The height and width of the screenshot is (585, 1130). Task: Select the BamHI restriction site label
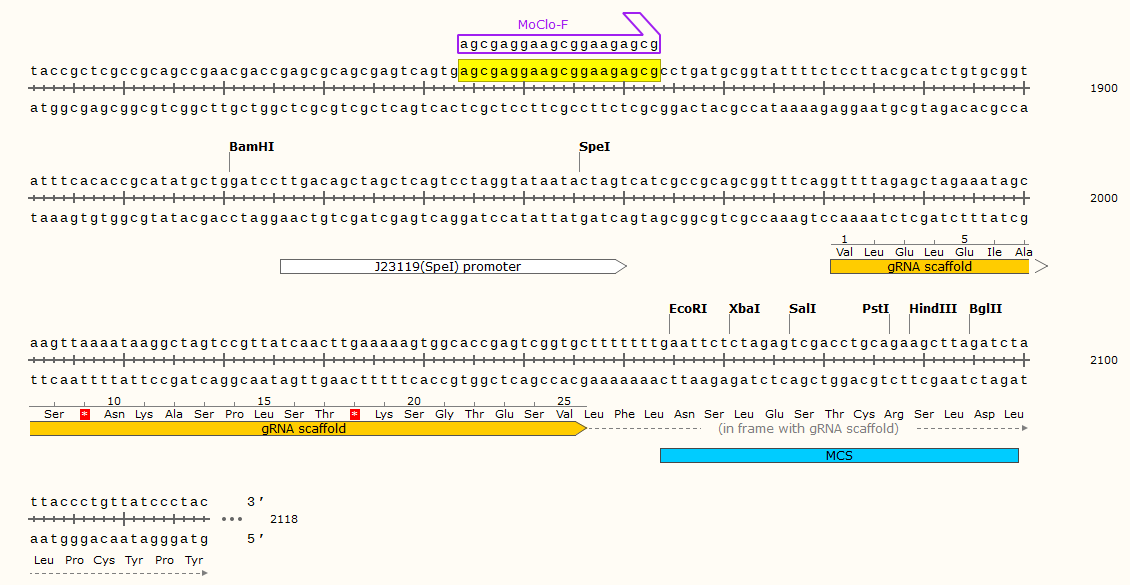tap(251, 147)
